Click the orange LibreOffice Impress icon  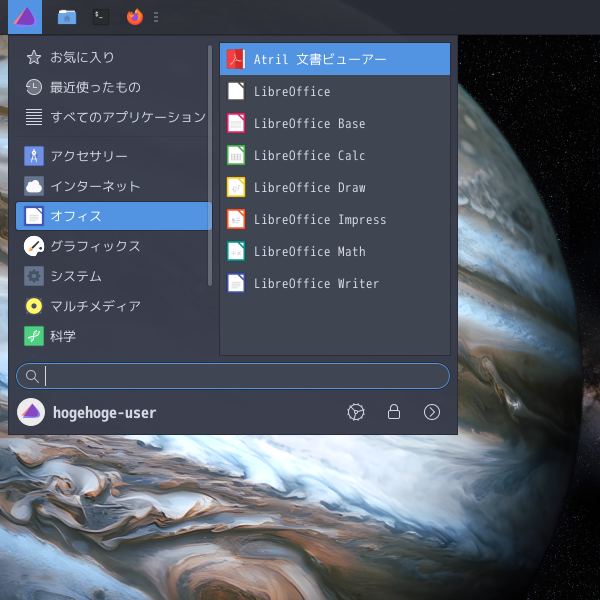236,219
